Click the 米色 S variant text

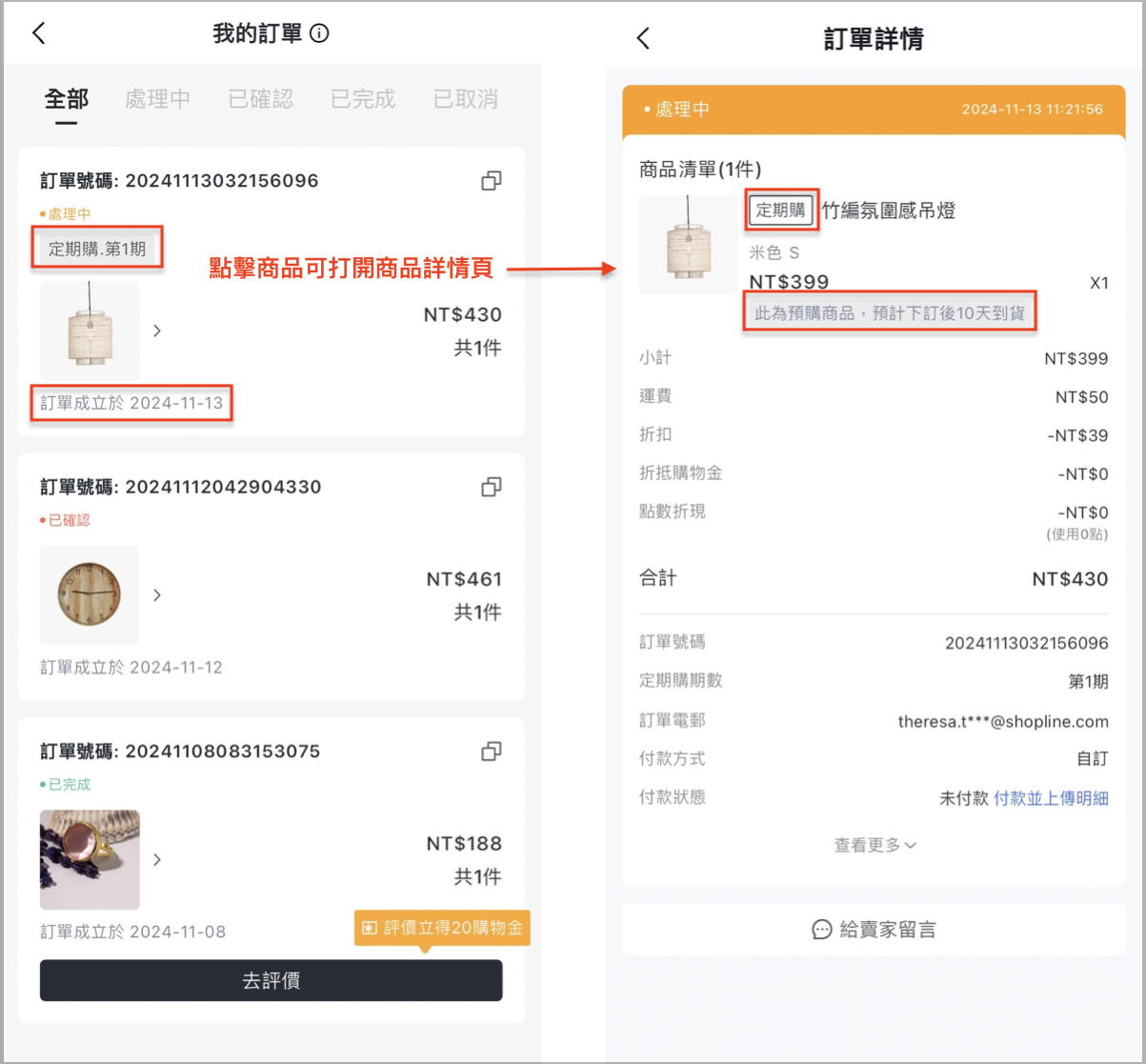click(x=774, y=253)
